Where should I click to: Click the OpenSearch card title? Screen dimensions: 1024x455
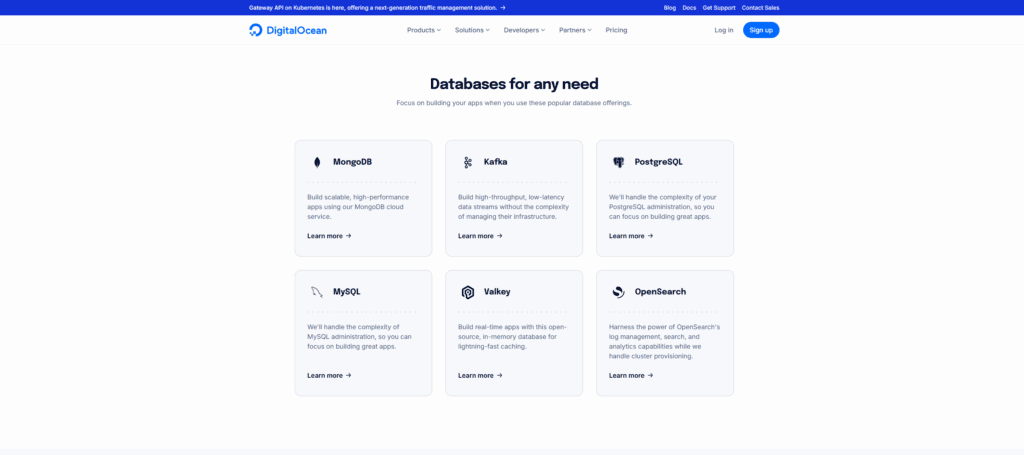[x=660, y=292]
